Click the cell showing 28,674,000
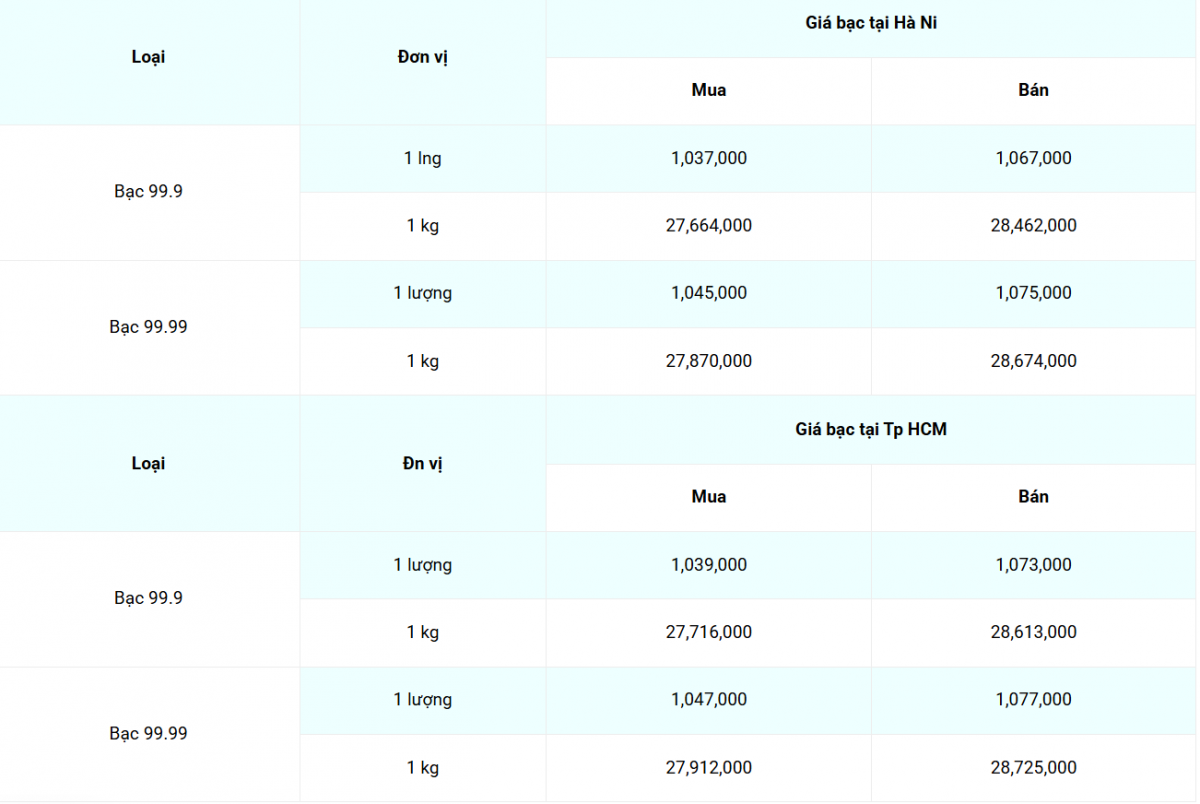This screenshot has width=1200, height=804. tap(1033, 361)
